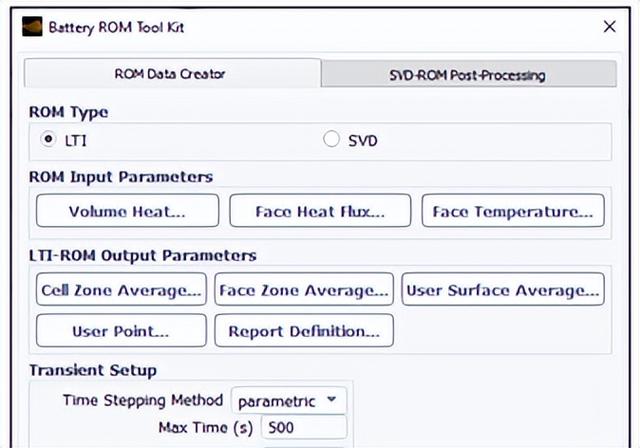
Task: Close the Battery ROM Tool Kit dialog
Action: pos(609,28)
